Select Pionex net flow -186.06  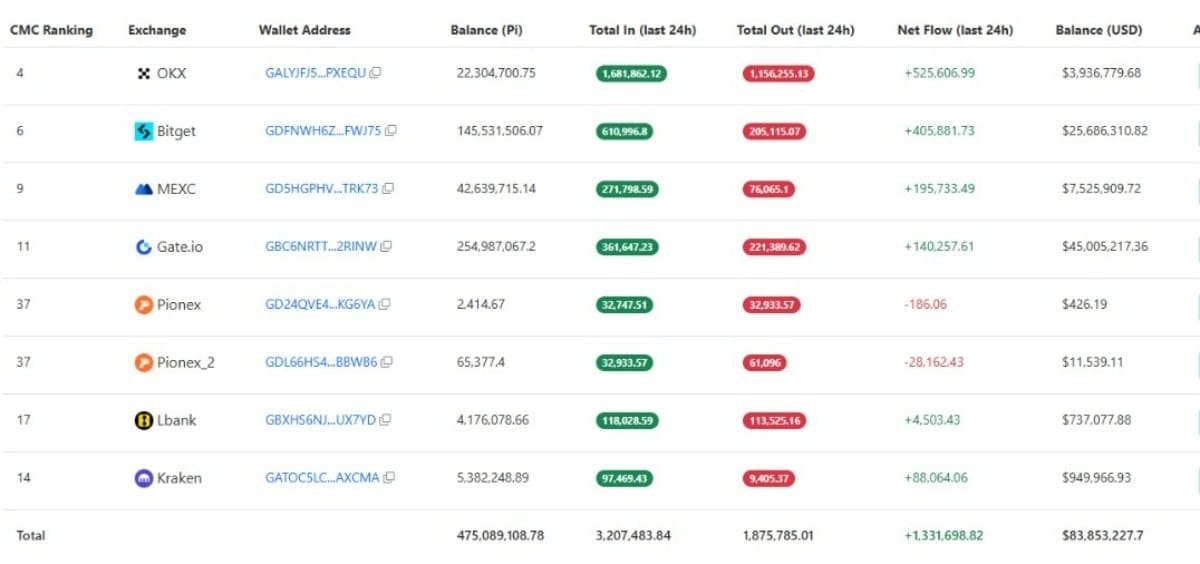pyautogui.click(x=925, y=305)
